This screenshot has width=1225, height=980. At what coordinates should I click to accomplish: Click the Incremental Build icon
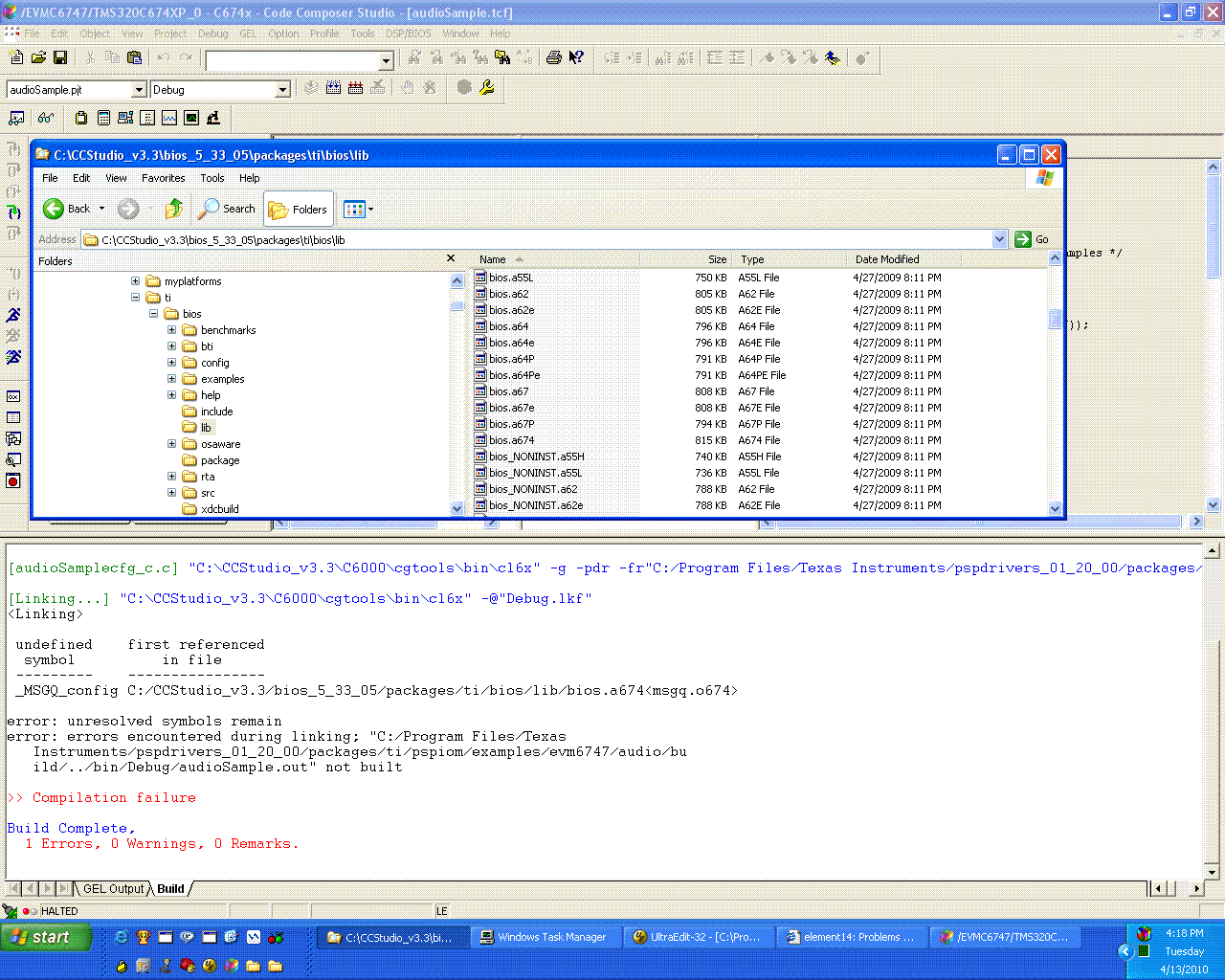[333, 88]
